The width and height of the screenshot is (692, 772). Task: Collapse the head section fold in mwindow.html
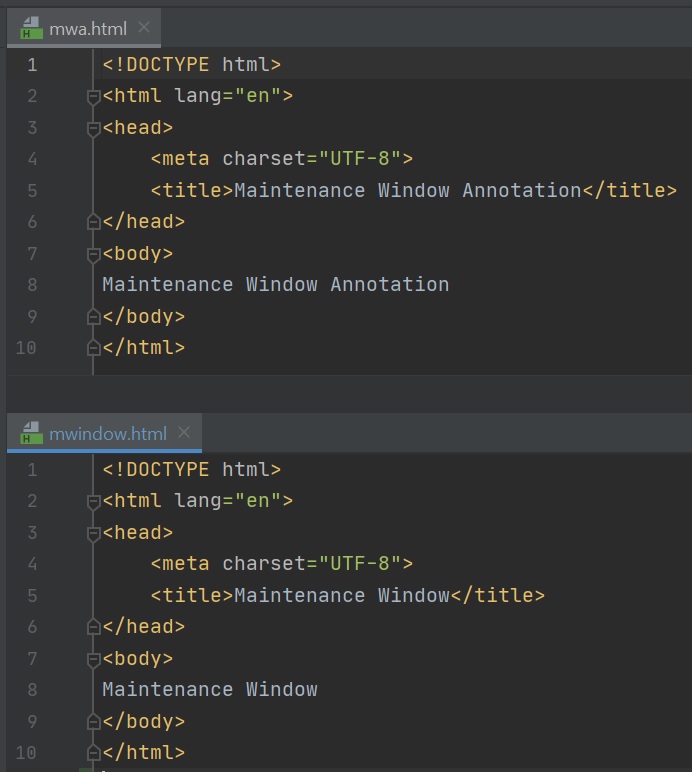click(94, 533)
